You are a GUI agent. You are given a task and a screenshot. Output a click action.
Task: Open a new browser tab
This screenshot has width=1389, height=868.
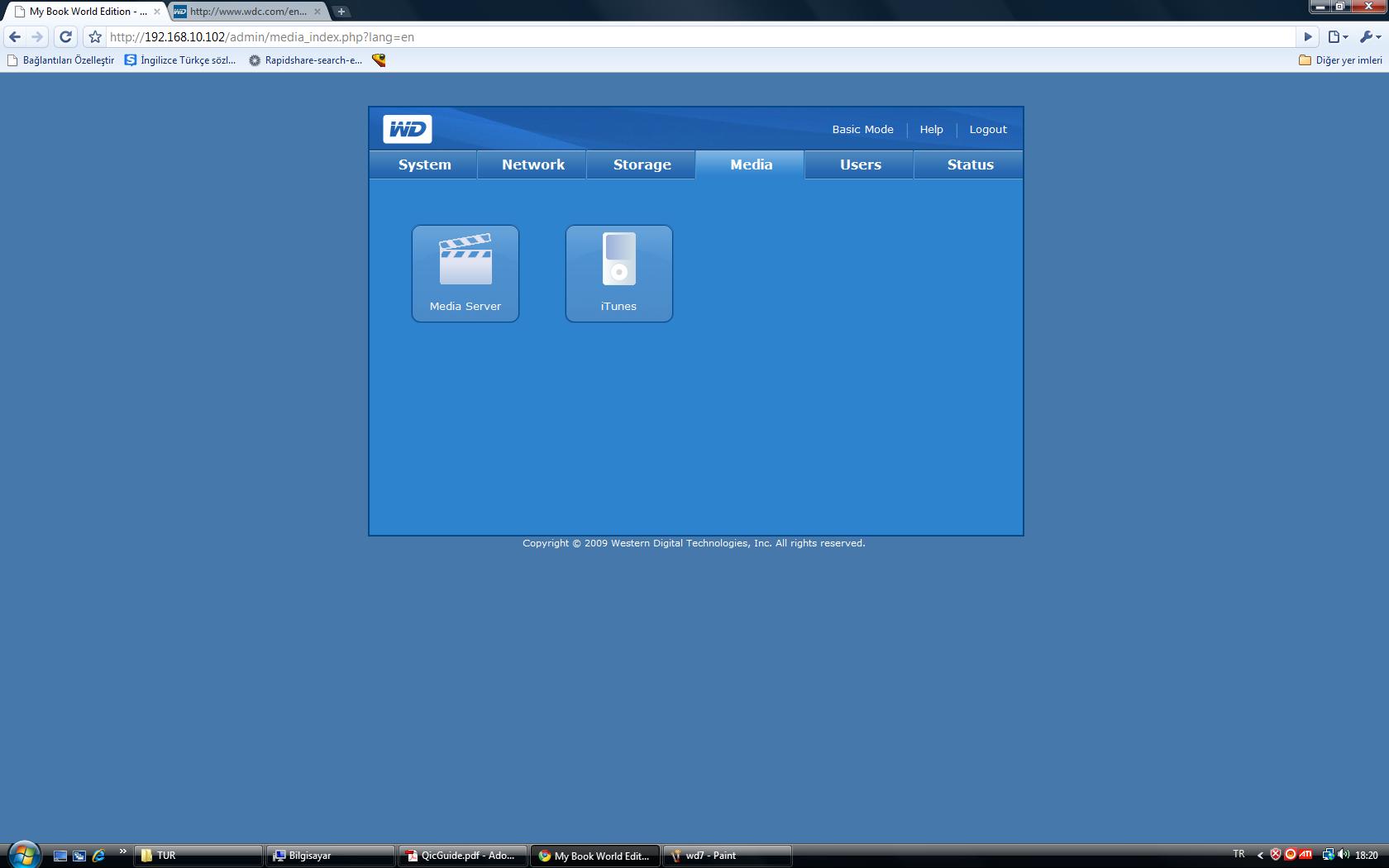click(341, 12)
